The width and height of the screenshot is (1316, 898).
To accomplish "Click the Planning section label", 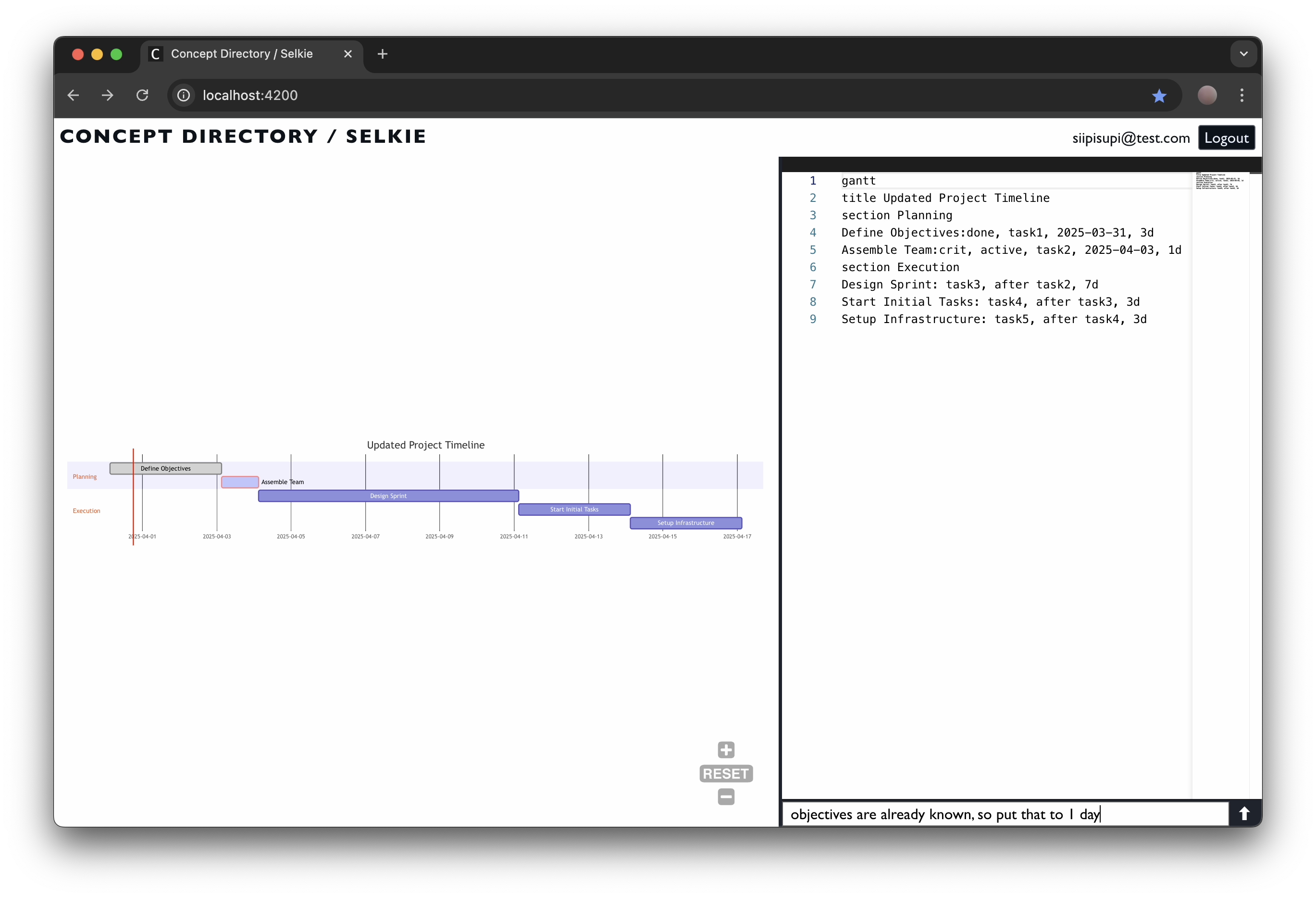I will pyautogui.click(x=85, y=476).
